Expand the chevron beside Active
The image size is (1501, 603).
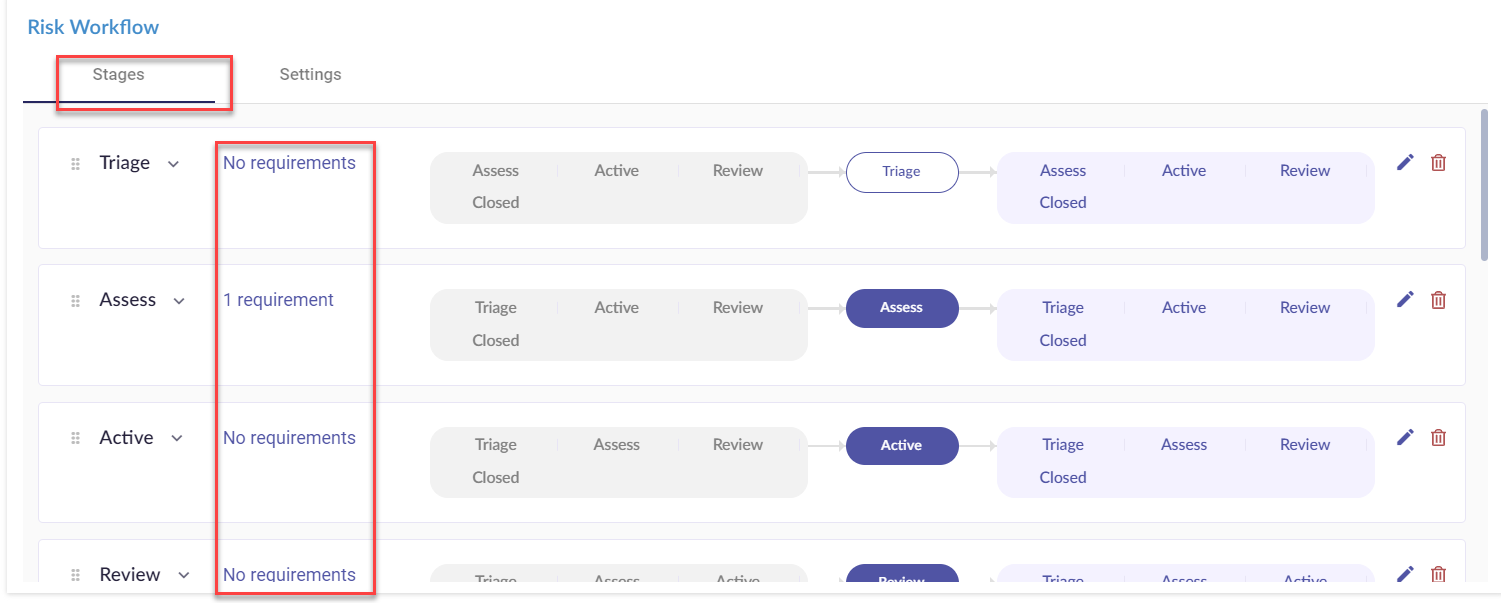tap(178, 438)
